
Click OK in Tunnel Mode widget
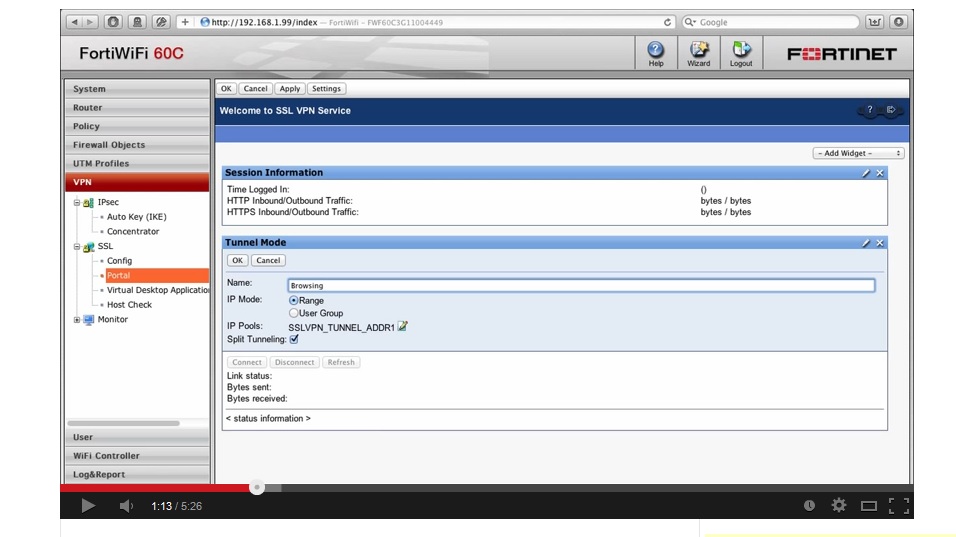tap(237, 260)
